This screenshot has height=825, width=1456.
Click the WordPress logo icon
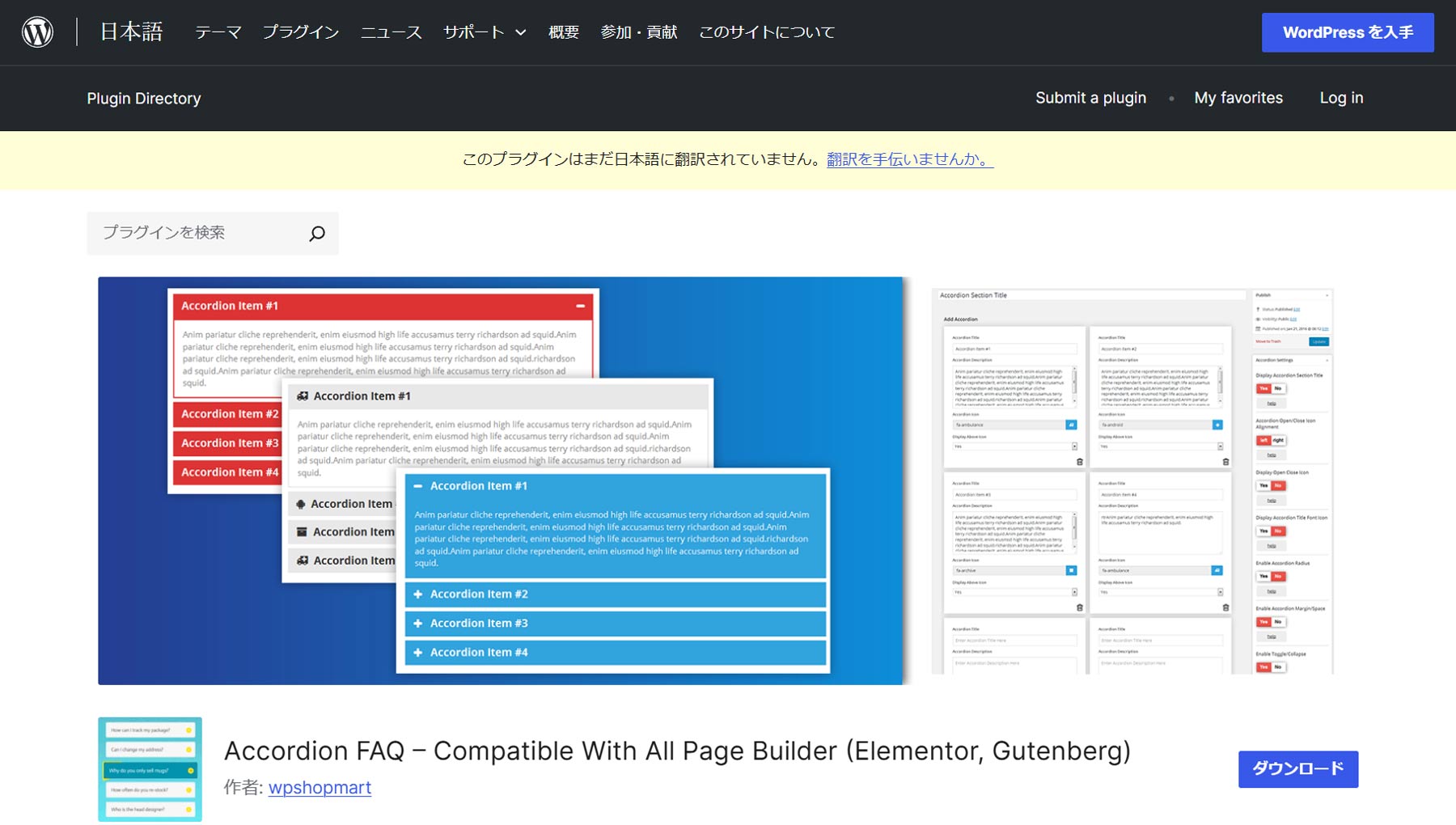click(x=37, y=32)
